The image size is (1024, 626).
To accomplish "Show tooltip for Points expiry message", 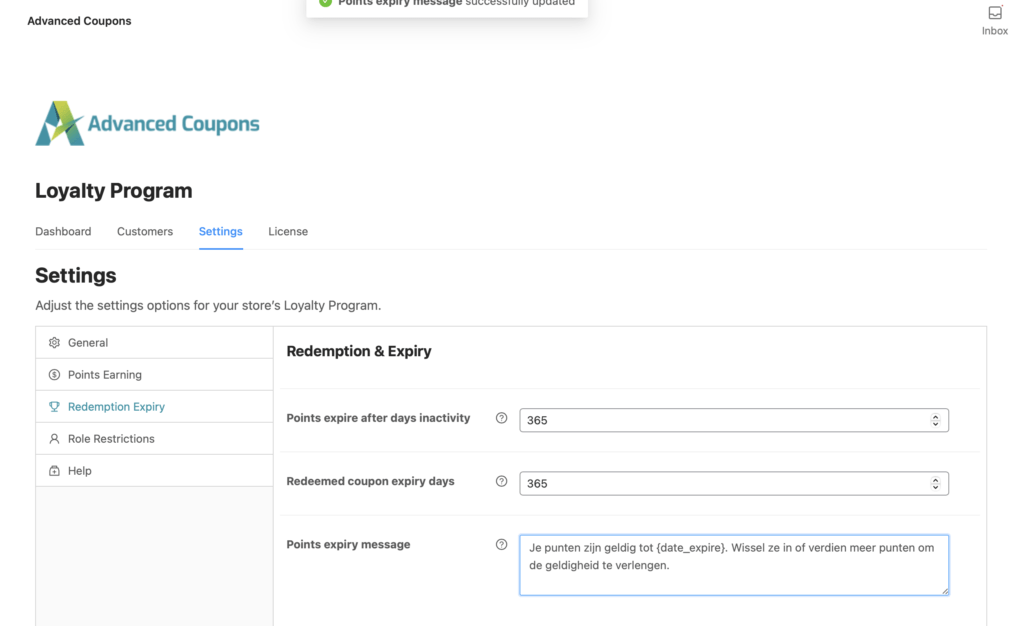I will [502, 544].
